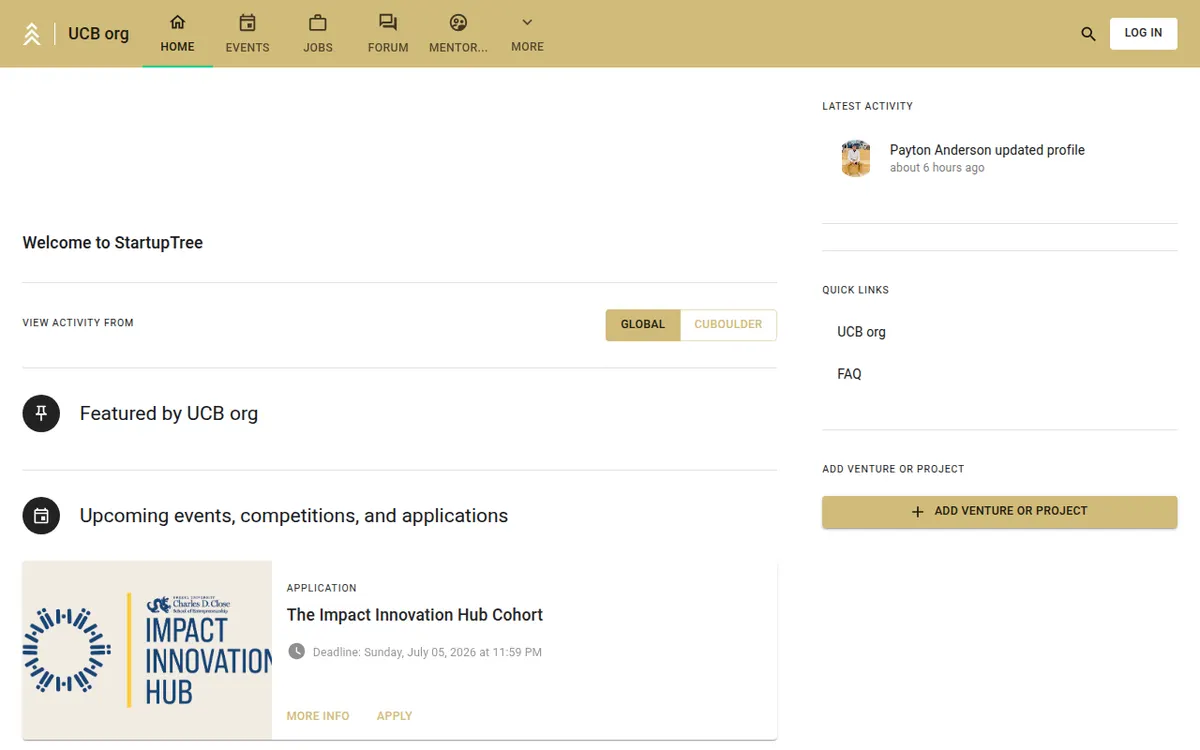
Task: Click the Welcome to StartupTree heading
Action: point(113,243)
